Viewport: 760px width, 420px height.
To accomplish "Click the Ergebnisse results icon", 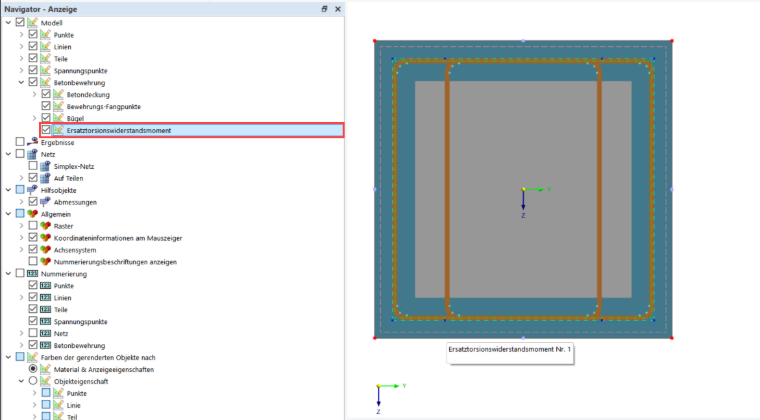I will (x=32, y=142).
